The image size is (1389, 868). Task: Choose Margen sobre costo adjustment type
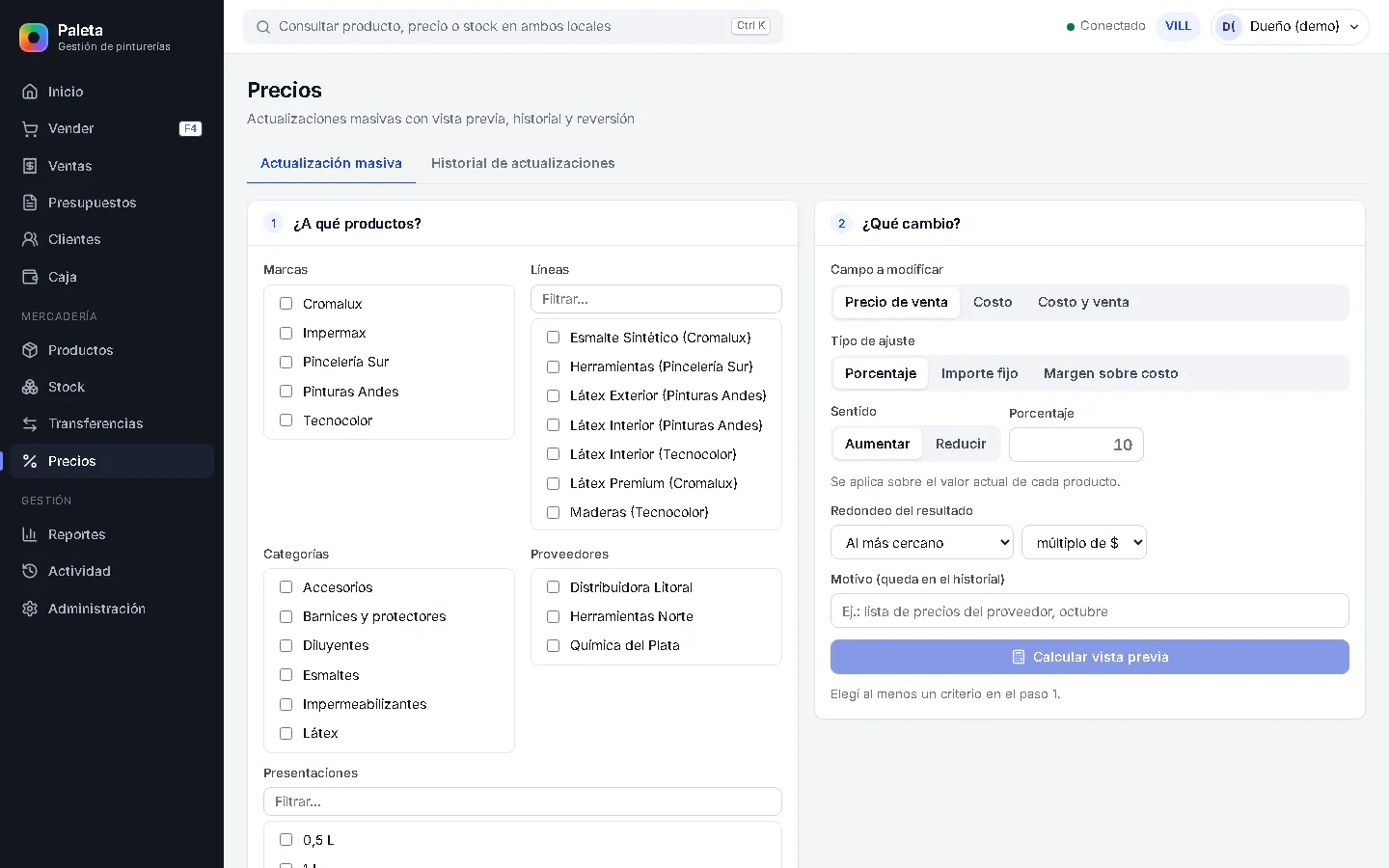pyautogui.click(x=1110, y=373)
